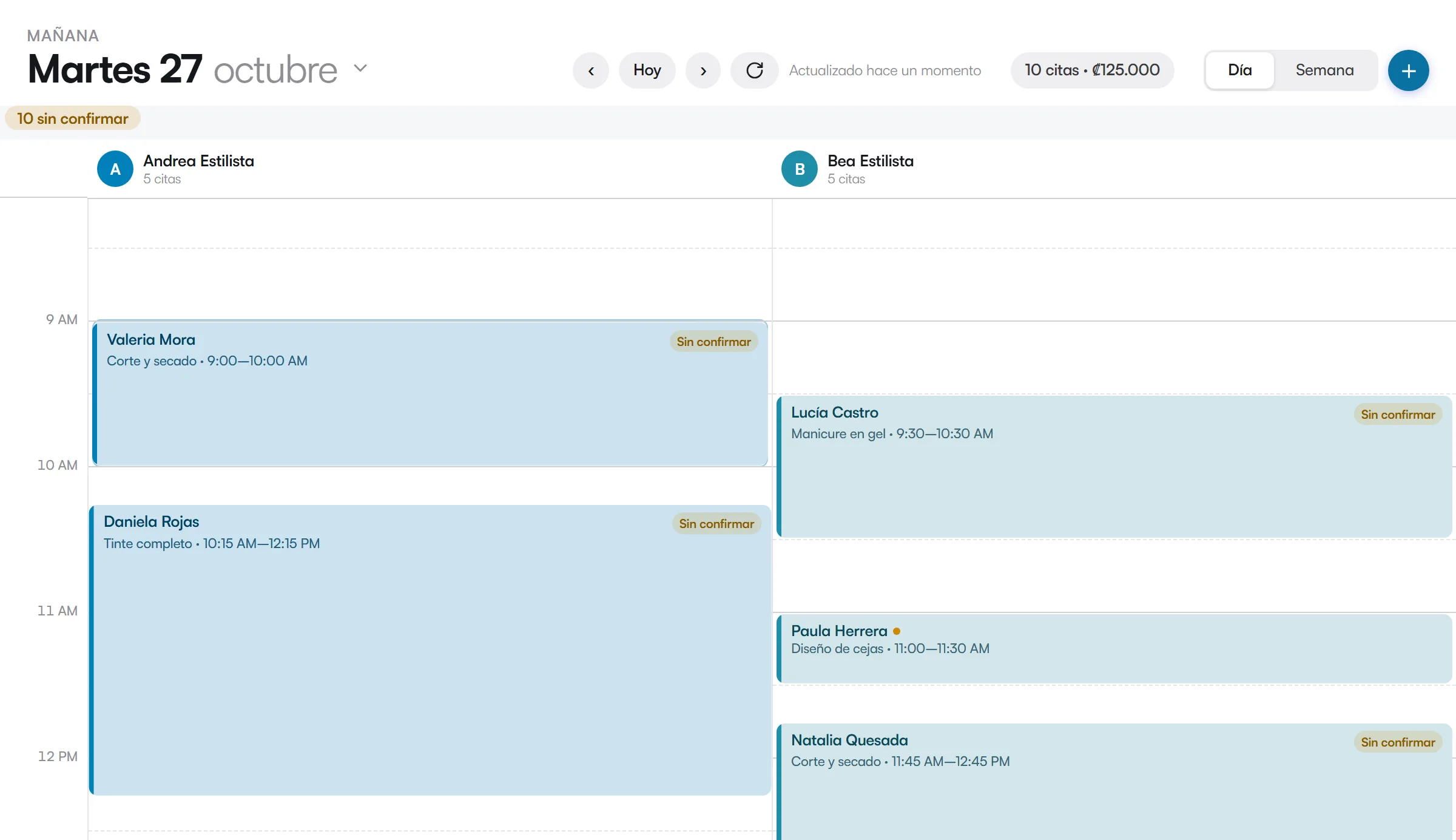Click Martes 27 date heading
The image size is (1456, 840).
(115, 69)
